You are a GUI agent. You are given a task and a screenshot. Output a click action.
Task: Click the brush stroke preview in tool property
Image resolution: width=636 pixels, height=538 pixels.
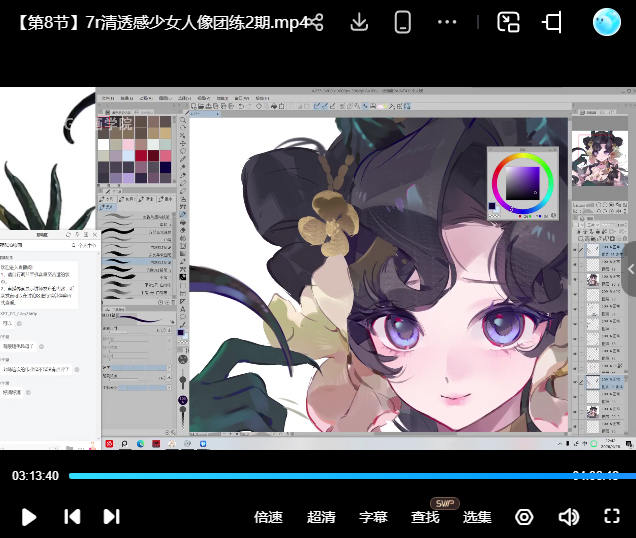137,318
